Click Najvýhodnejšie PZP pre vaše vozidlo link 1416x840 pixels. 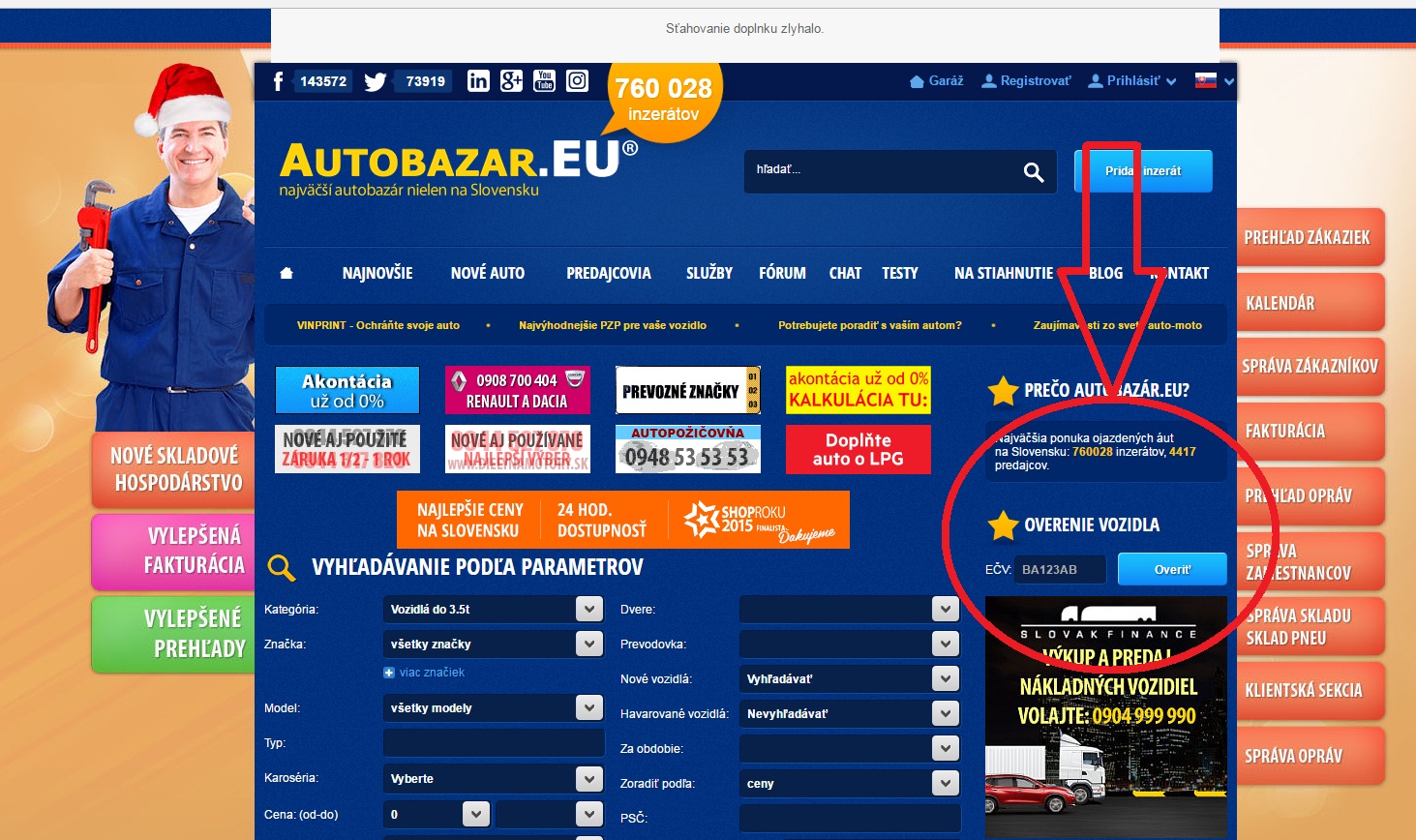pos(613,325)
